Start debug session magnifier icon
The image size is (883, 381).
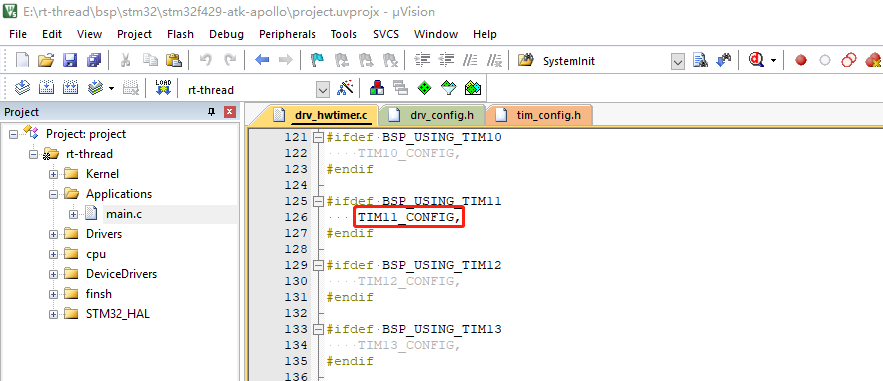756,60
